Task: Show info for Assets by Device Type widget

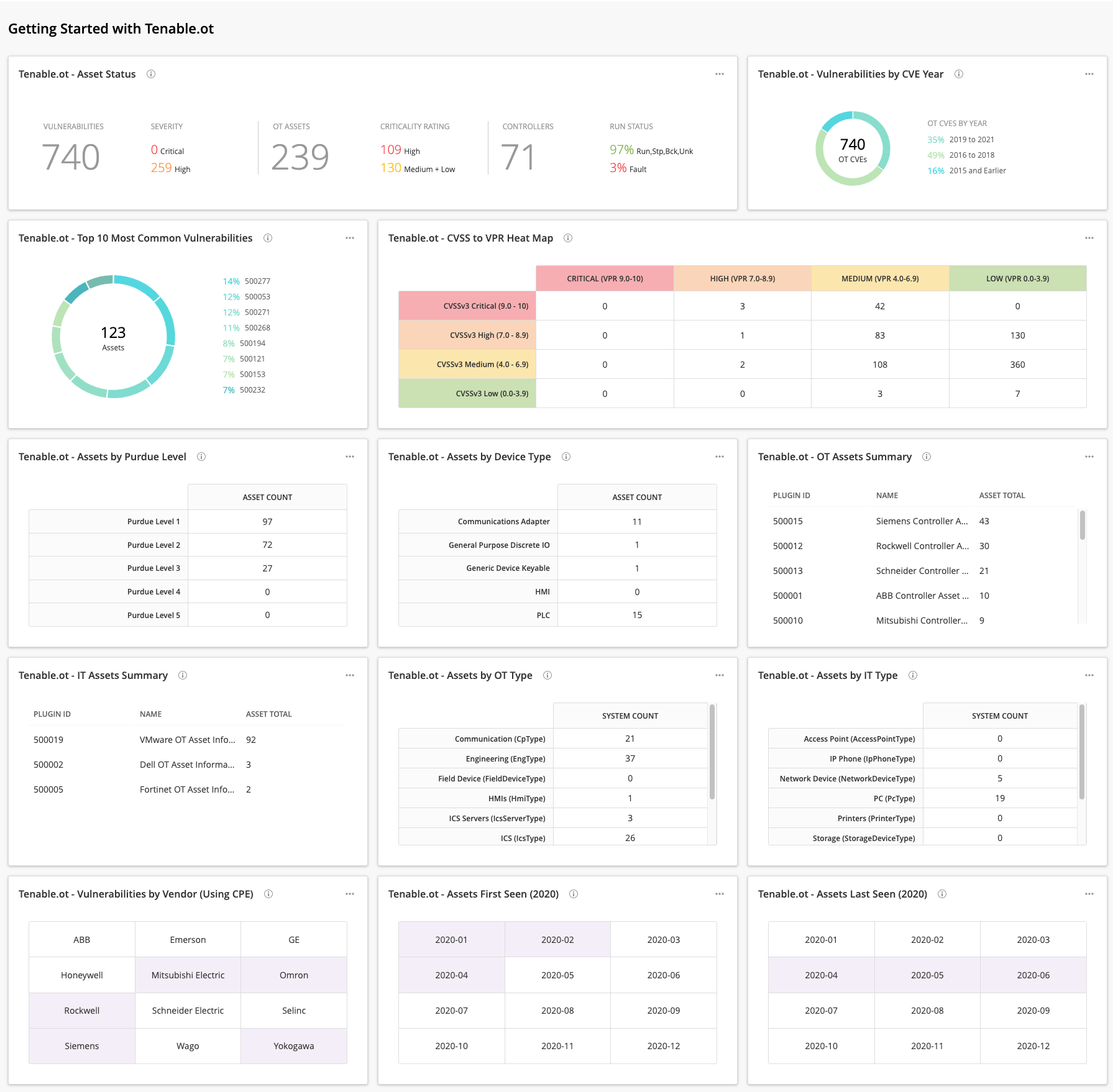Action: [x=566, y=457]
